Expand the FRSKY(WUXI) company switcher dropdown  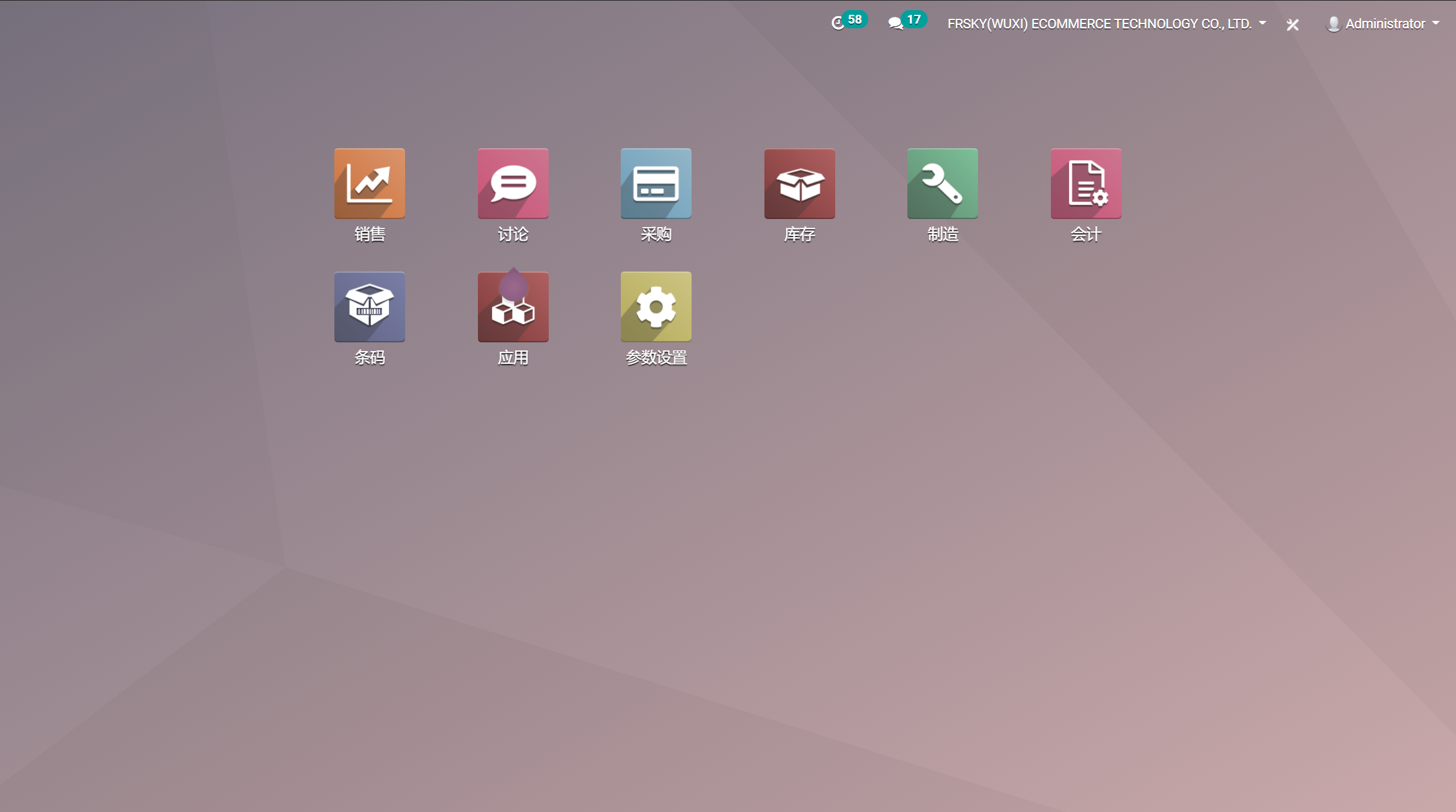tap(1107, 24)
